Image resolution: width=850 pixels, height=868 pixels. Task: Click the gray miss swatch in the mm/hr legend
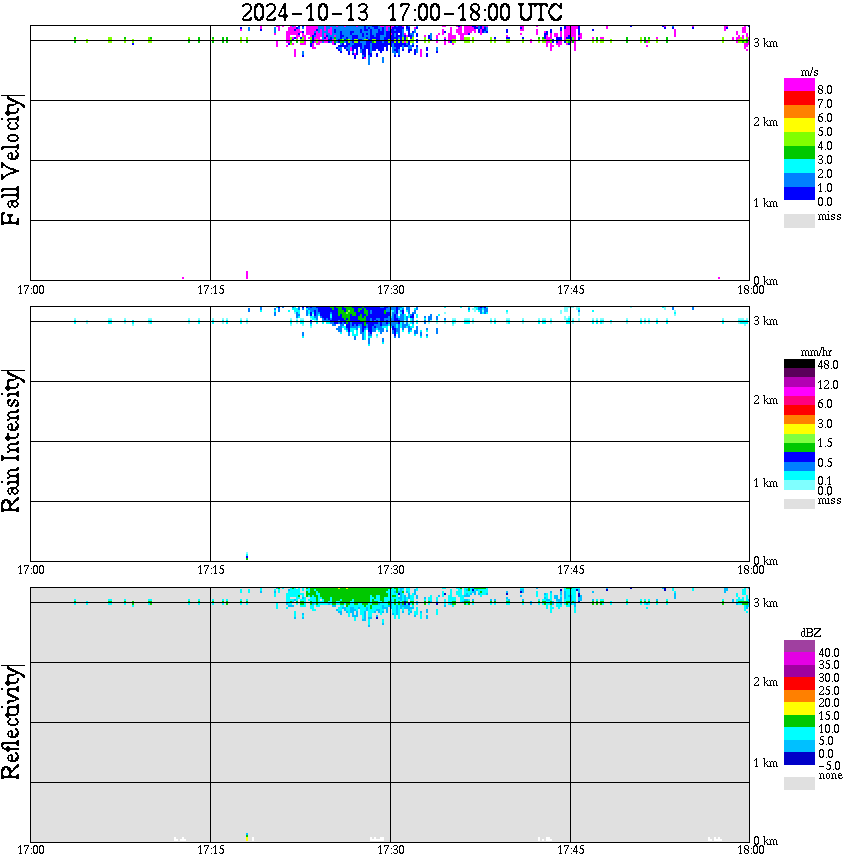799,504
